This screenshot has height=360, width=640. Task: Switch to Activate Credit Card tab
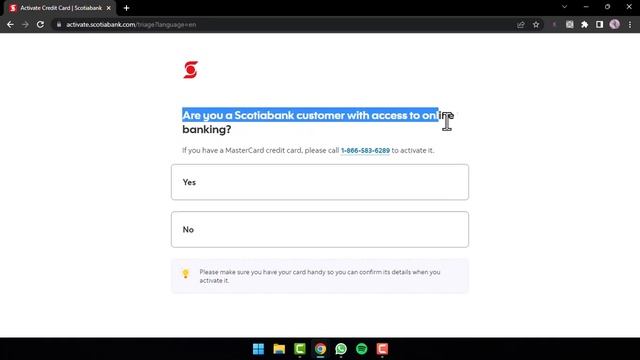[60, 8]
